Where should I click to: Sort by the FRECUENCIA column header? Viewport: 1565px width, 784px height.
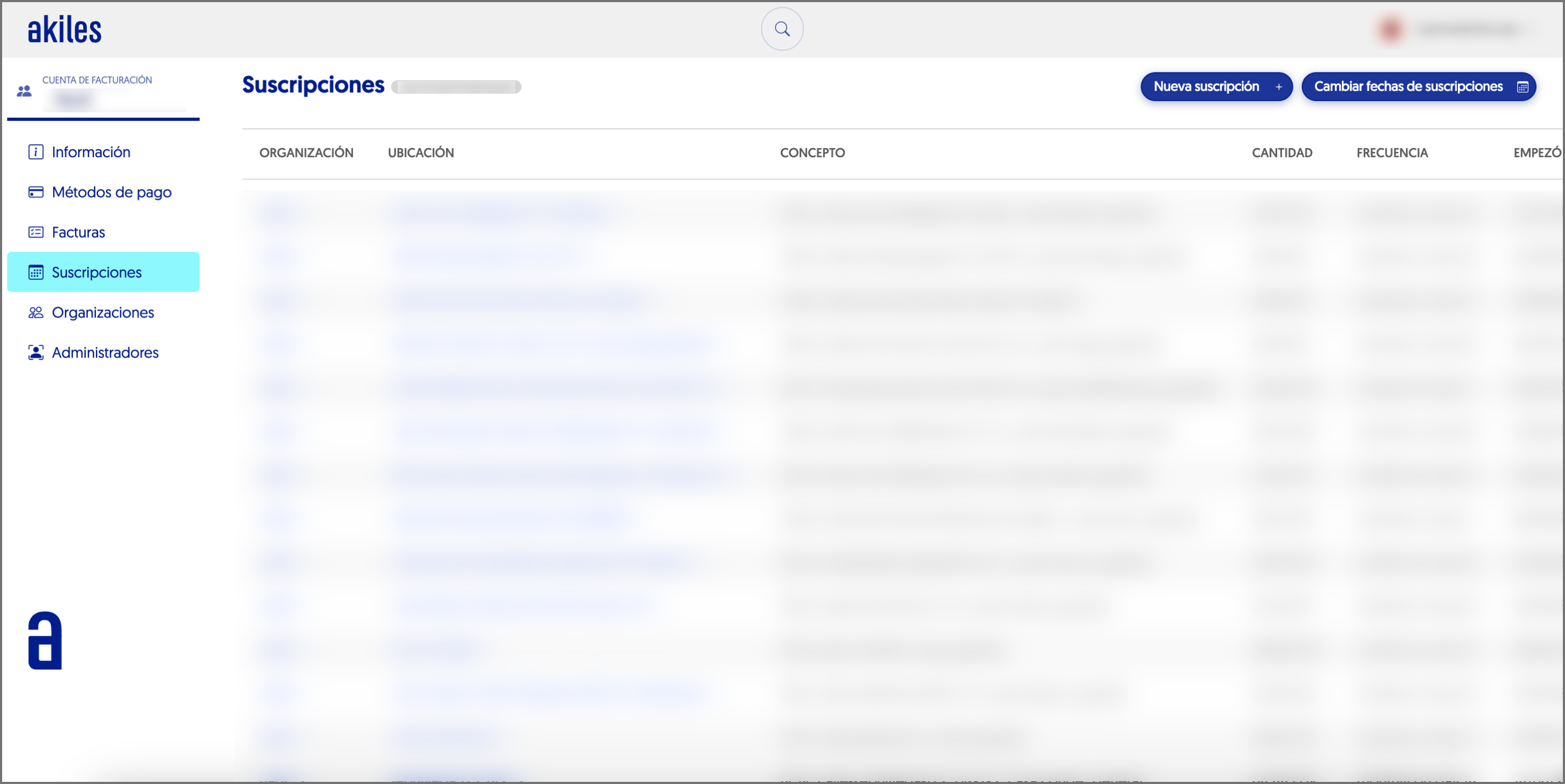tap(1392, 152)
